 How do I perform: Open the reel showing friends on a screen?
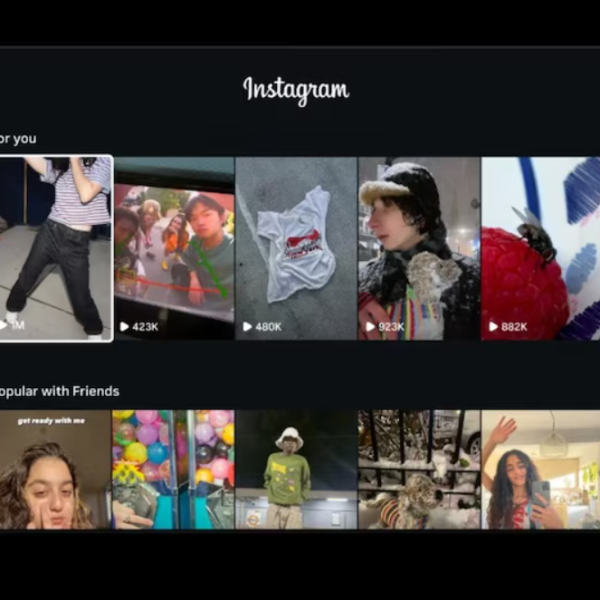tap(173, 248)
